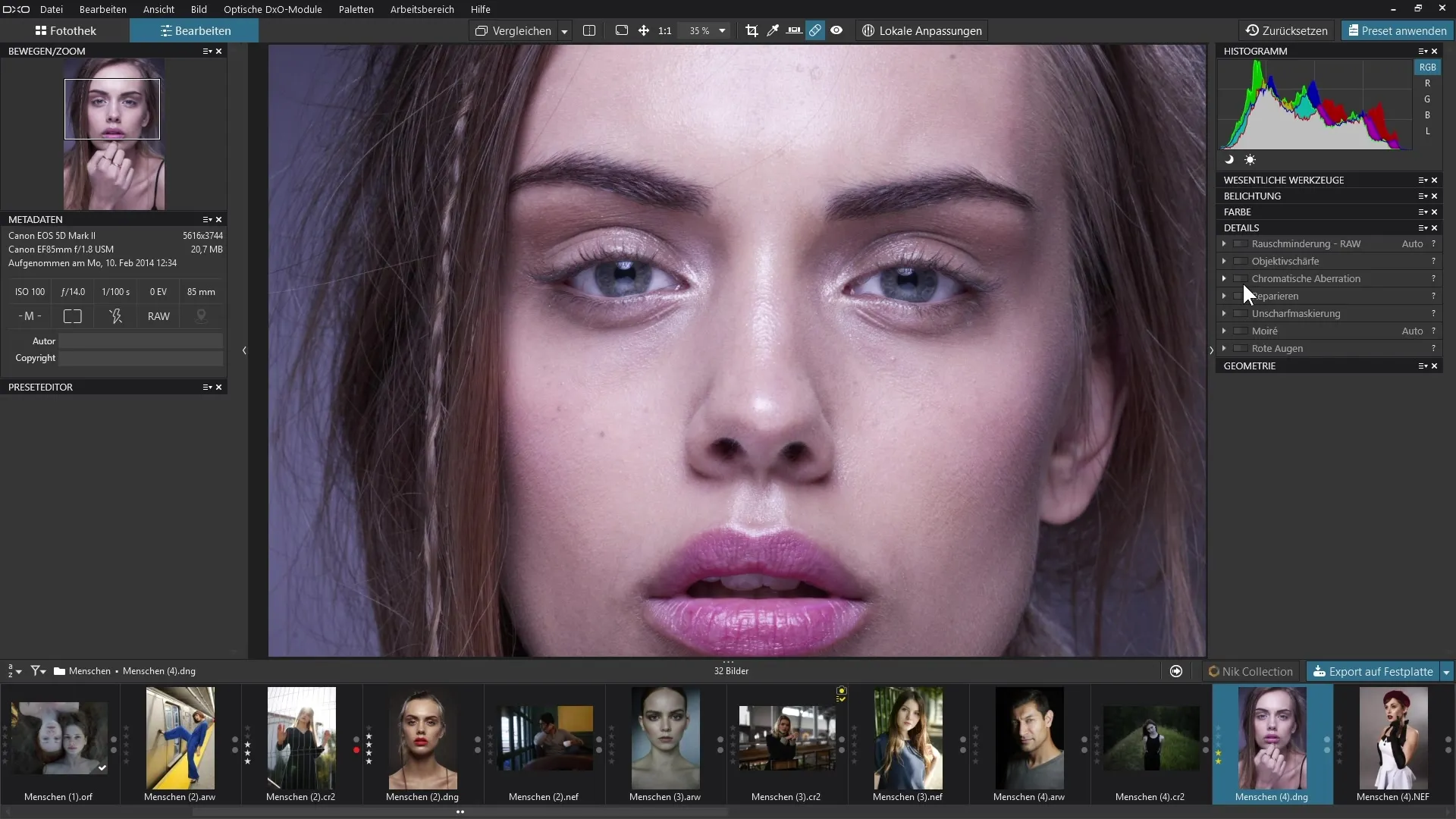Select the RGB histogram channel
This screenshot has width=1456, height=819.
coord(1427,67)
